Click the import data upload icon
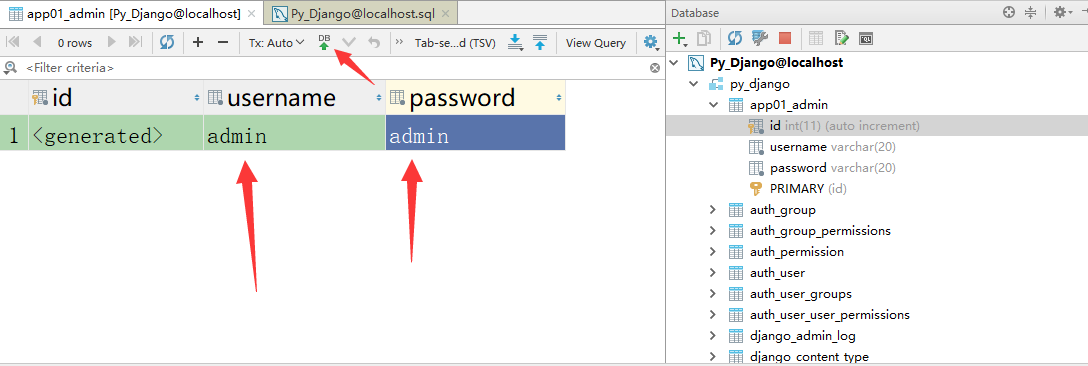The image size is (1088, 366). (540, 42)
